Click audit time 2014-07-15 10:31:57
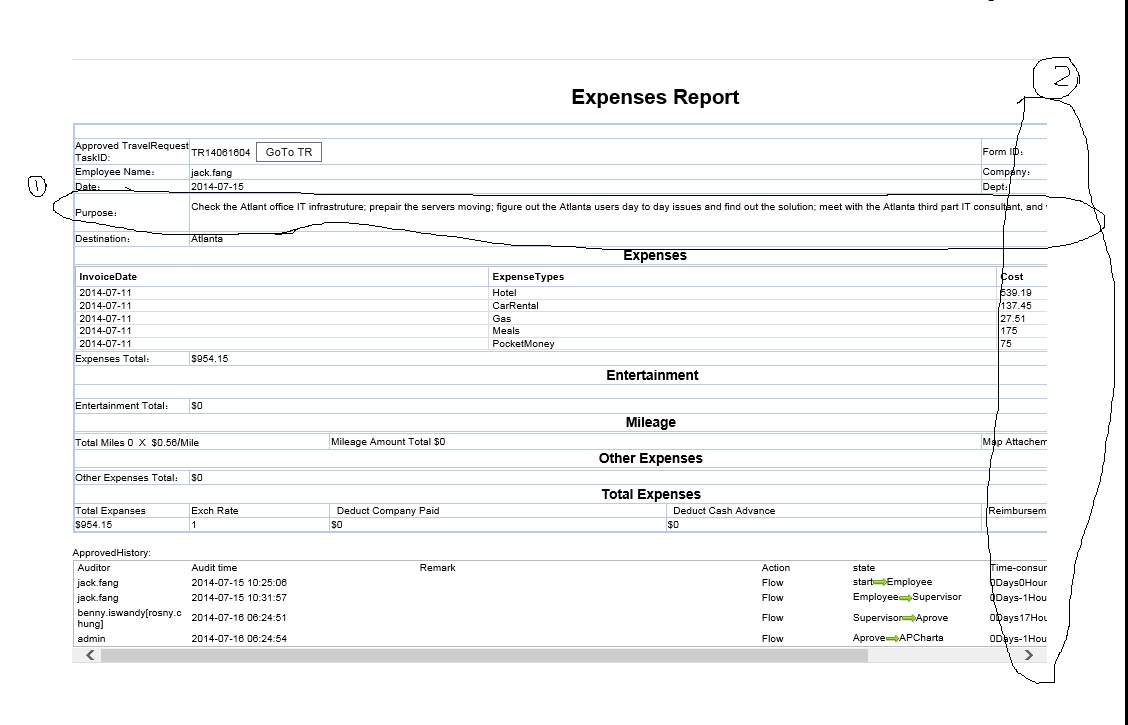Image resolution: width=1128 pixels, height=725 pixels. click(x=239, y=598)
